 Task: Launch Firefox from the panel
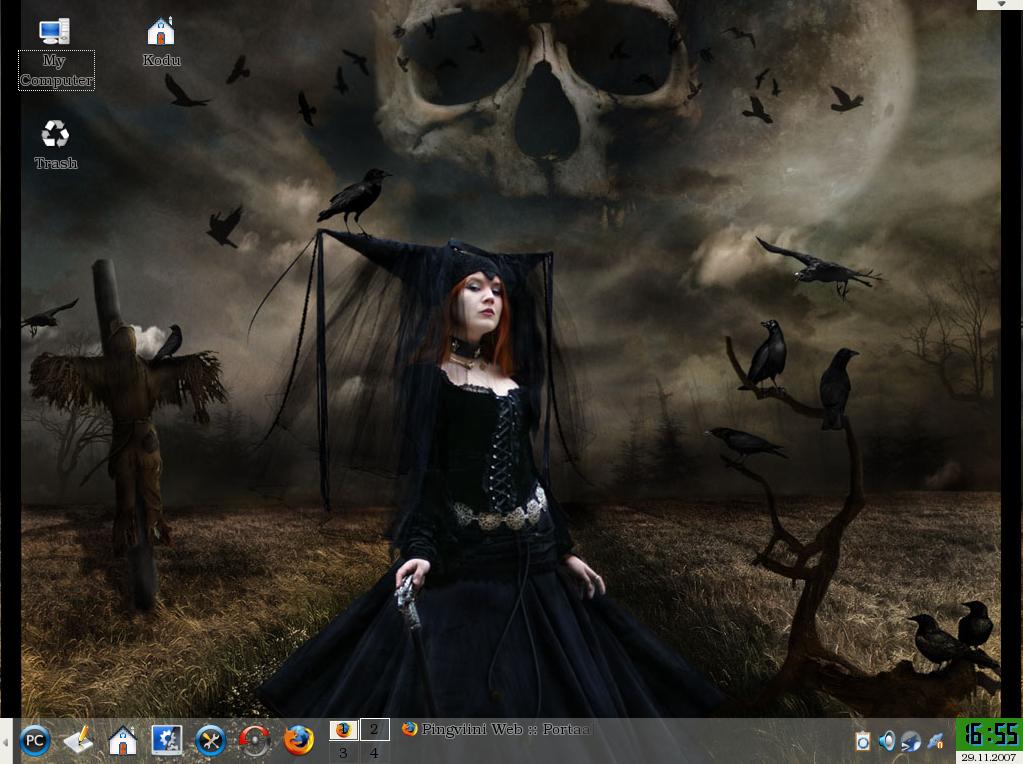pyautogui.click(x=299, y=741)
